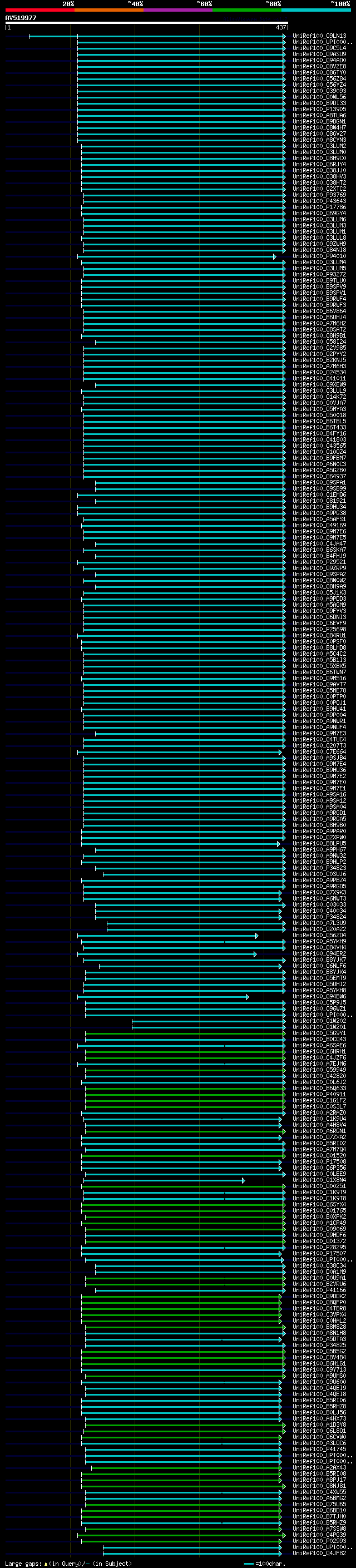Select hit UniRef100_P41166
Viewport: 356px width, 1568px height.
pyautogui.click(x=319, y=1290)
